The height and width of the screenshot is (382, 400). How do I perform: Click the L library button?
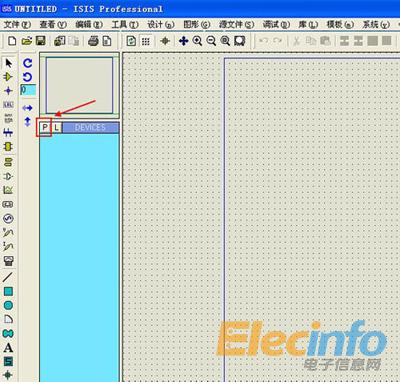[x=57, y=127]
